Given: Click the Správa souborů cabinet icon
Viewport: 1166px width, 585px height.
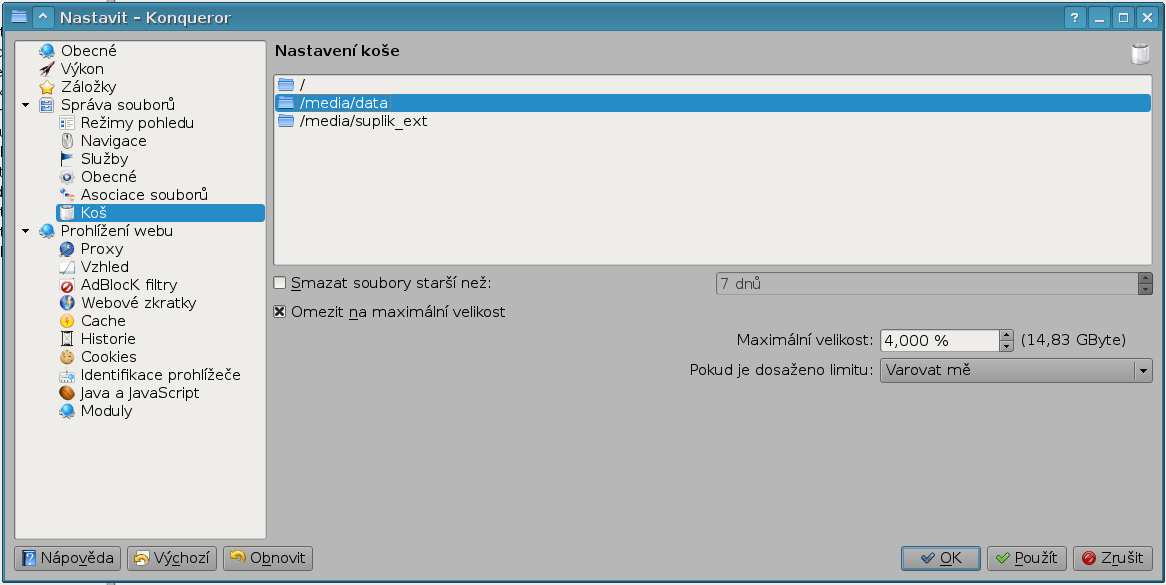Looking at the screenshot, I should (47, 106).
